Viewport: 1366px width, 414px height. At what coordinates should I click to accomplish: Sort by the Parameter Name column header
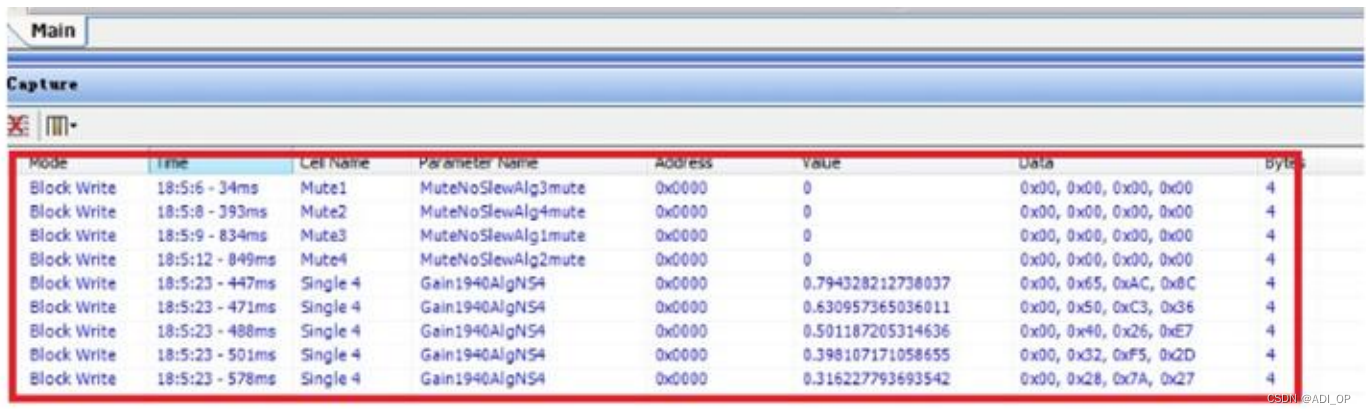pyautogui.click(x=478, y=162)
